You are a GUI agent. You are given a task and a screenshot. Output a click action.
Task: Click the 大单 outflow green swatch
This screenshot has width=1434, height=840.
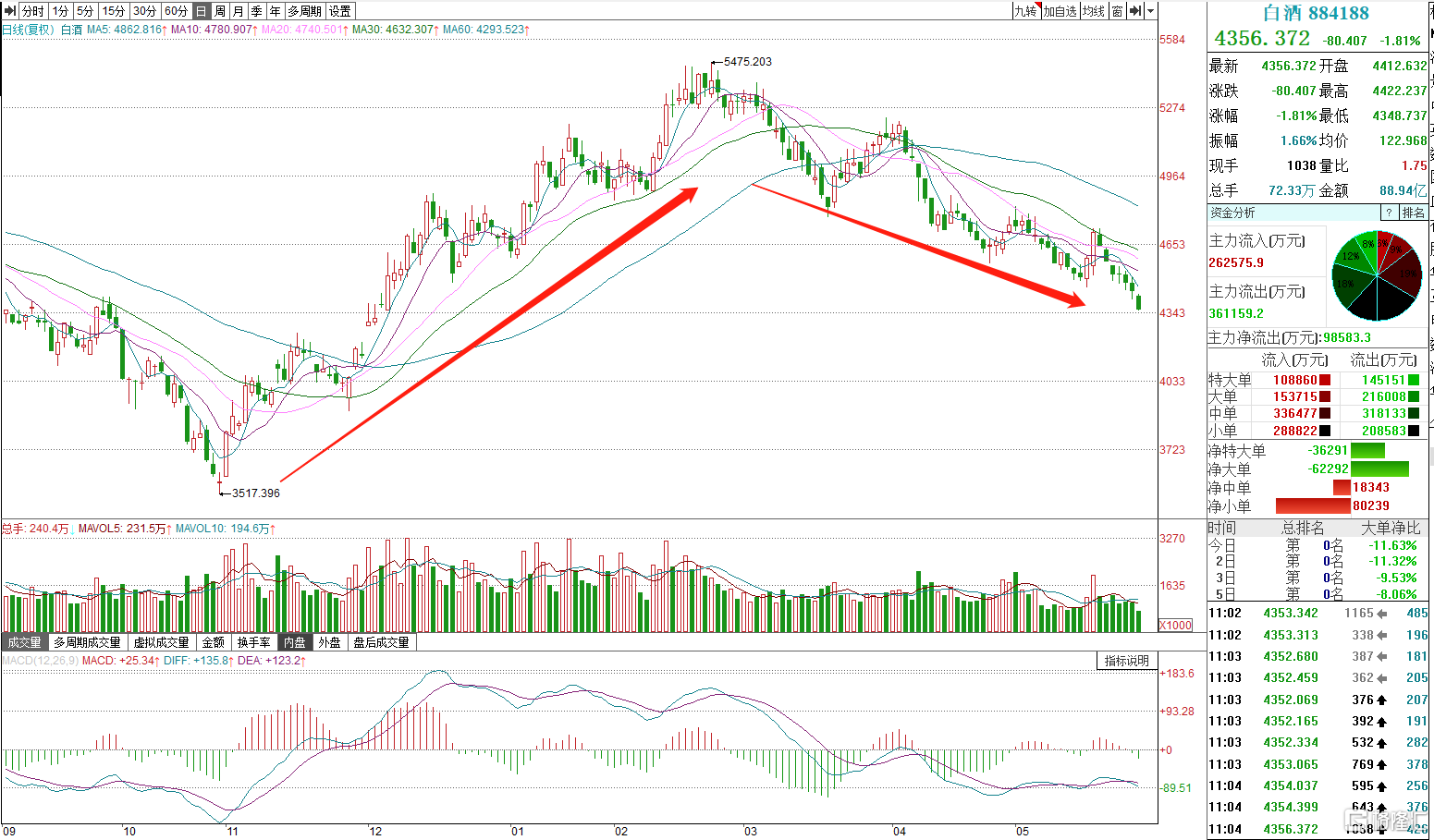[1414, 396]
